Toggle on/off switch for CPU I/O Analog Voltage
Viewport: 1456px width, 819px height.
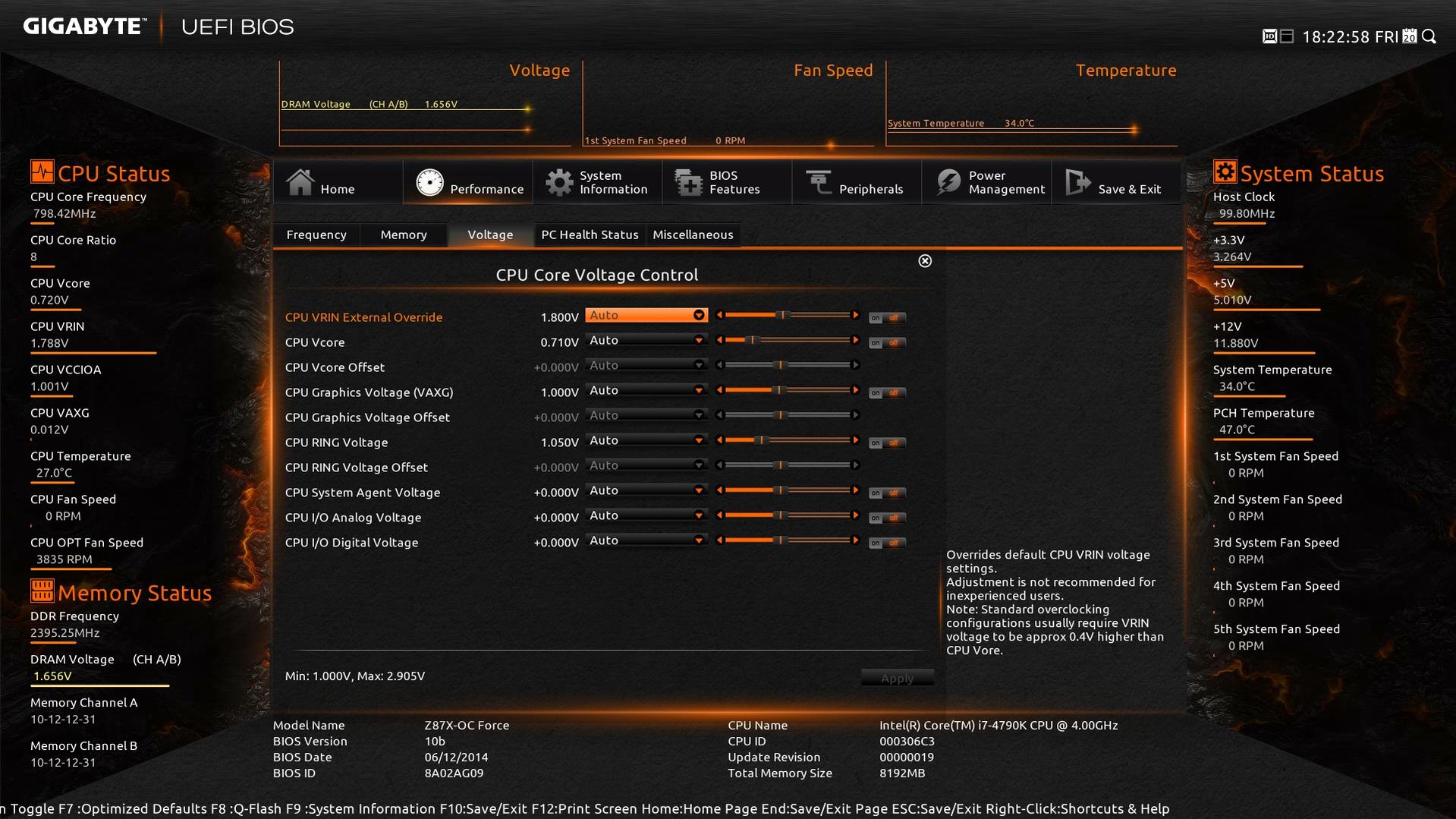click(x=887, y=518)
